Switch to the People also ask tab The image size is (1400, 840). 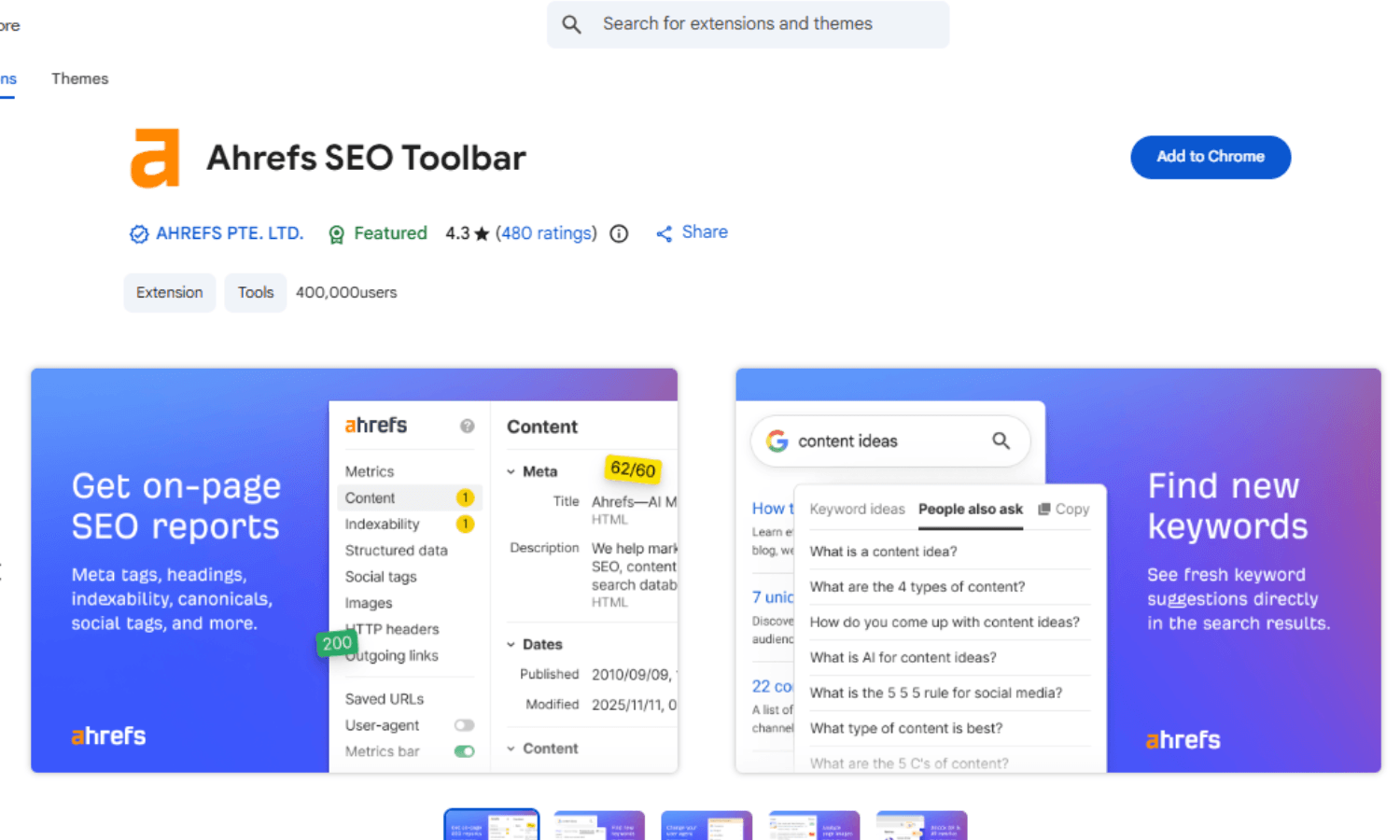(971, 509)
